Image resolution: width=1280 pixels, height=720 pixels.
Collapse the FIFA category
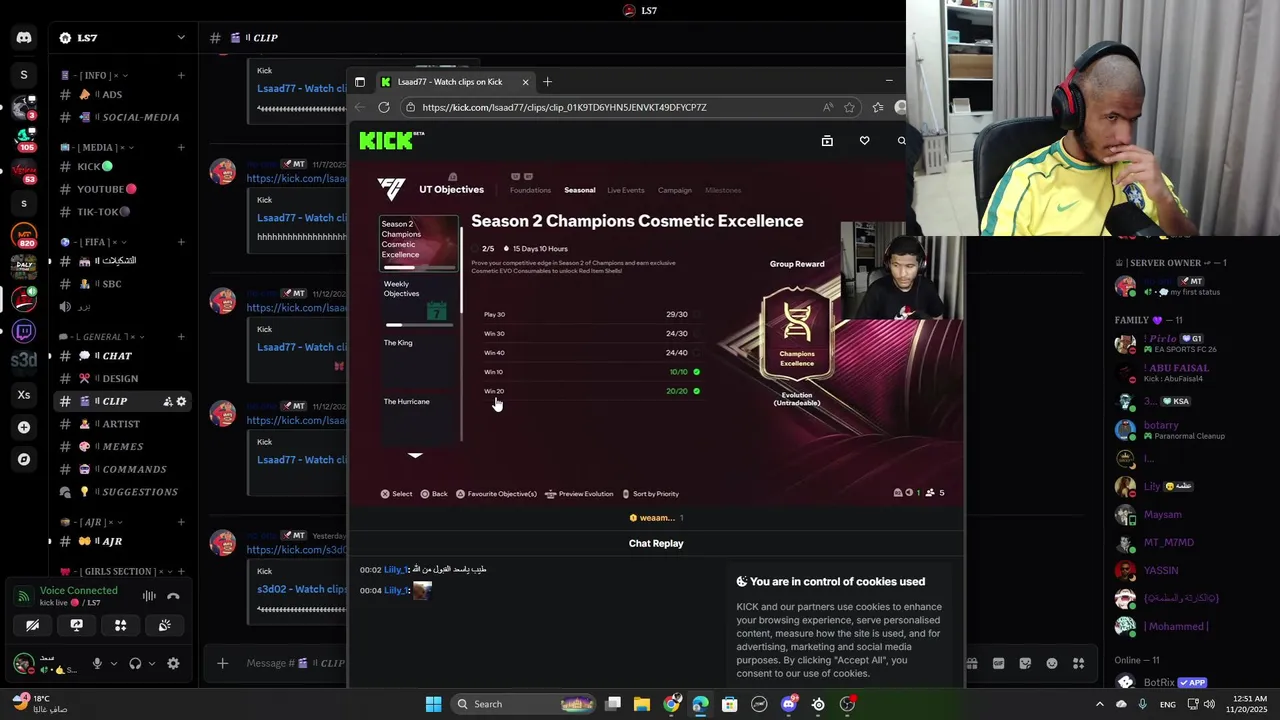tap(94, 242)
